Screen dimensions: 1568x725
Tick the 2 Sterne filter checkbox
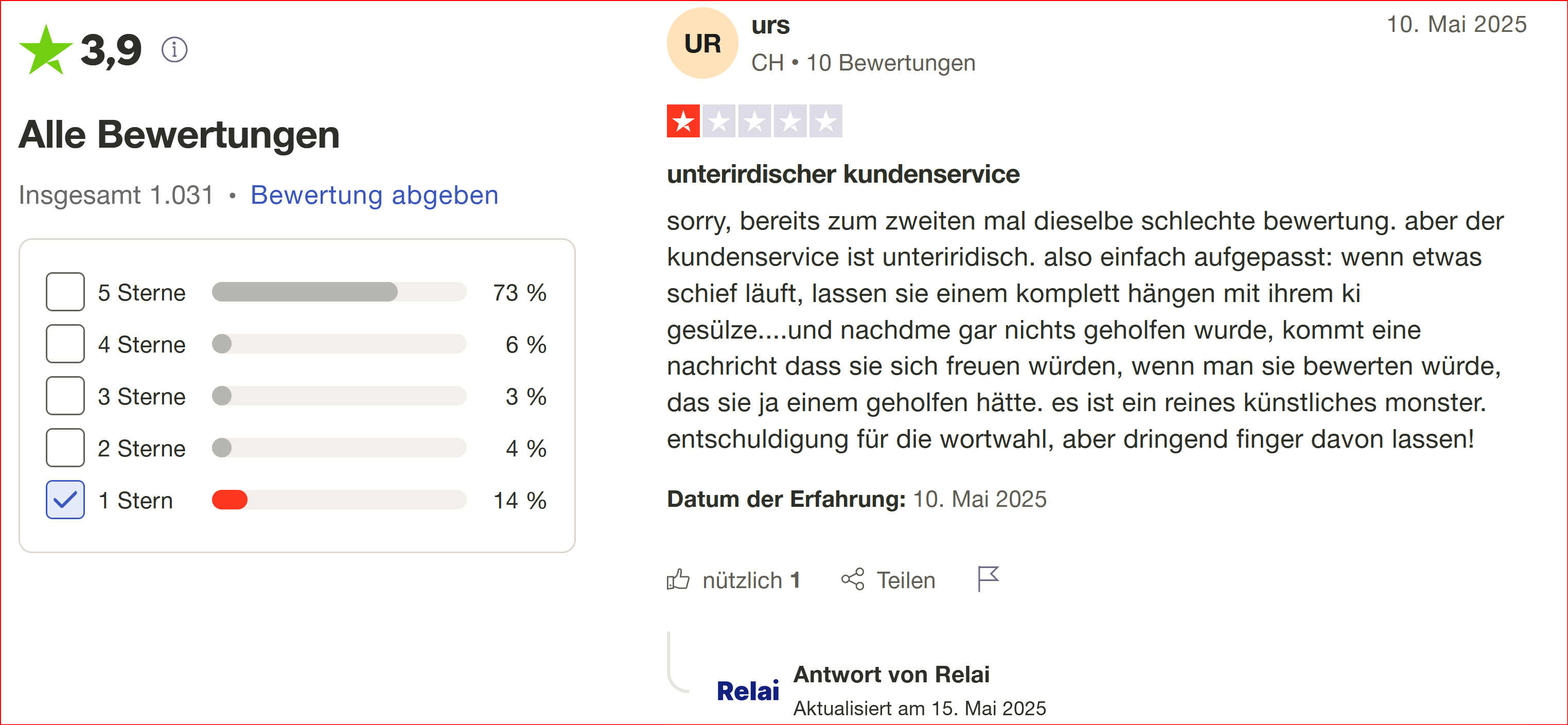65,448
